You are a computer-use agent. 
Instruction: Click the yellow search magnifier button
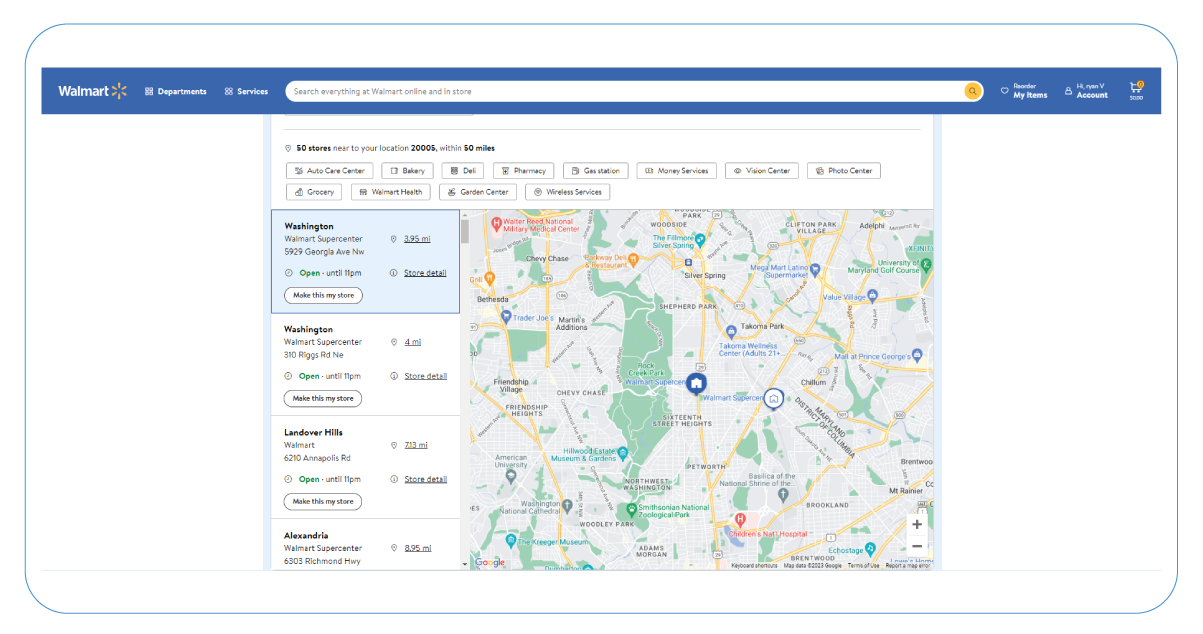click(x=973, y=91)
